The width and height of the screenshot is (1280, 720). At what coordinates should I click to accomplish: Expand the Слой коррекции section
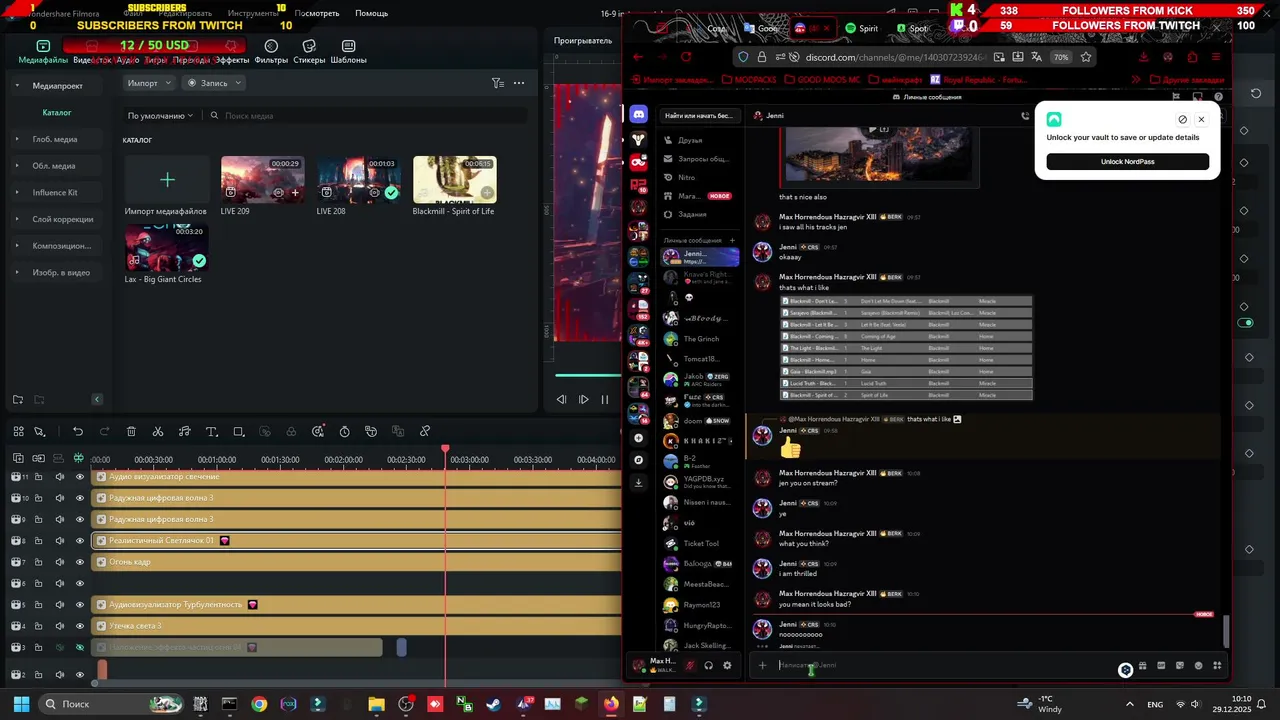(x=17, y=219)
